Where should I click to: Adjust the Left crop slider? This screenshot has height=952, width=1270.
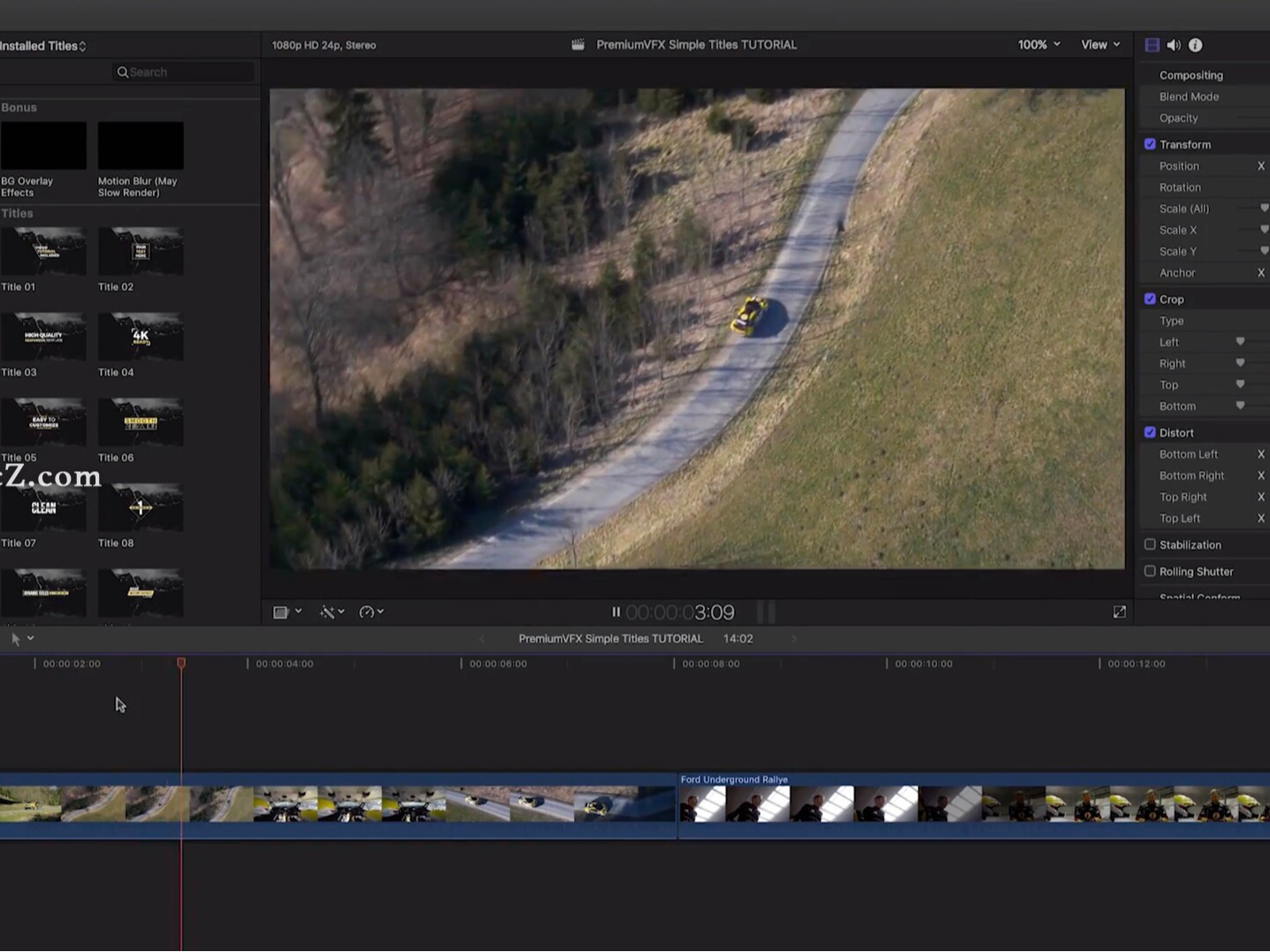tap(1239, 341)
